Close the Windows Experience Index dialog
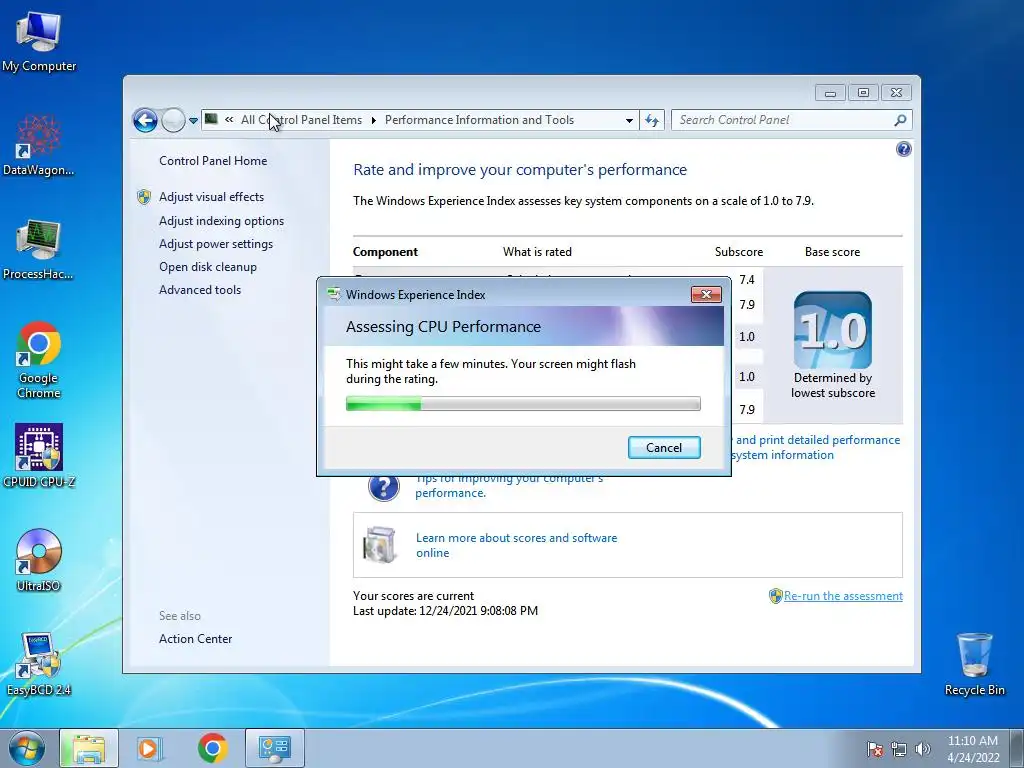Viewport: 1024px width, 768px height. pyautogui.click(x=706, y=295)
